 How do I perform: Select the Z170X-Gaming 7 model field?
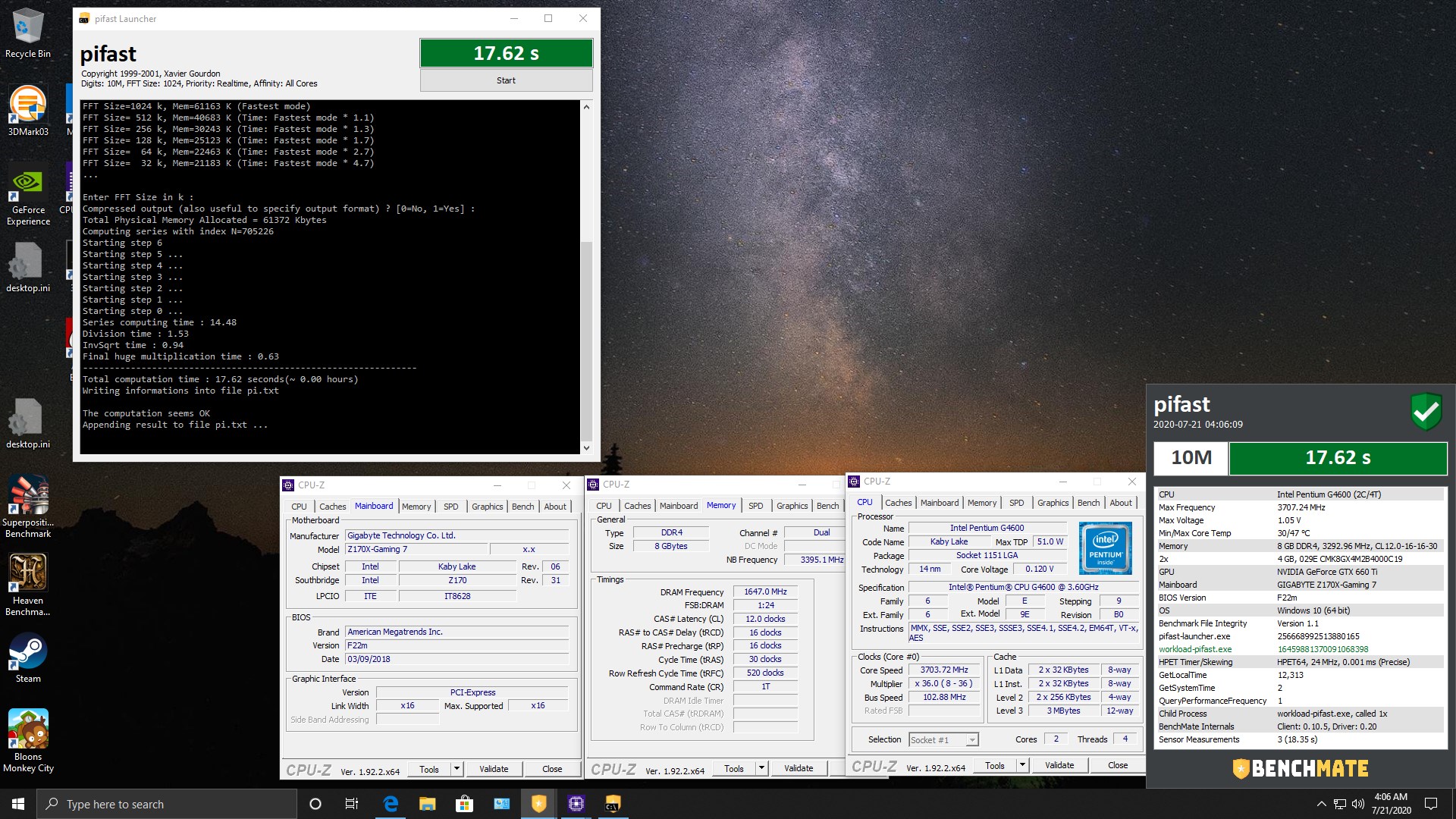point(416,549)
